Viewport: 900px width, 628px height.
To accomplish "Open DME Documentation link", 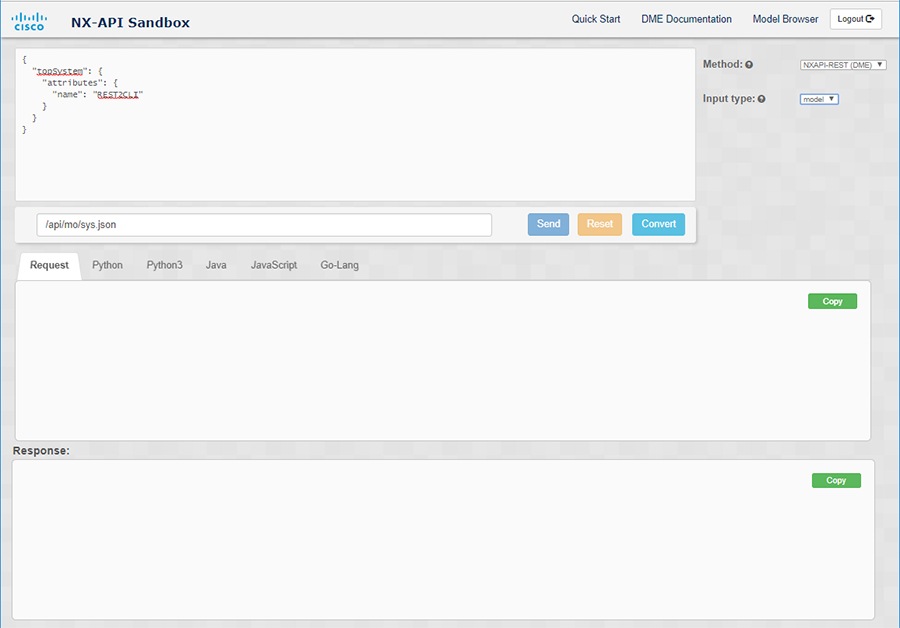I will pos(686,19).
